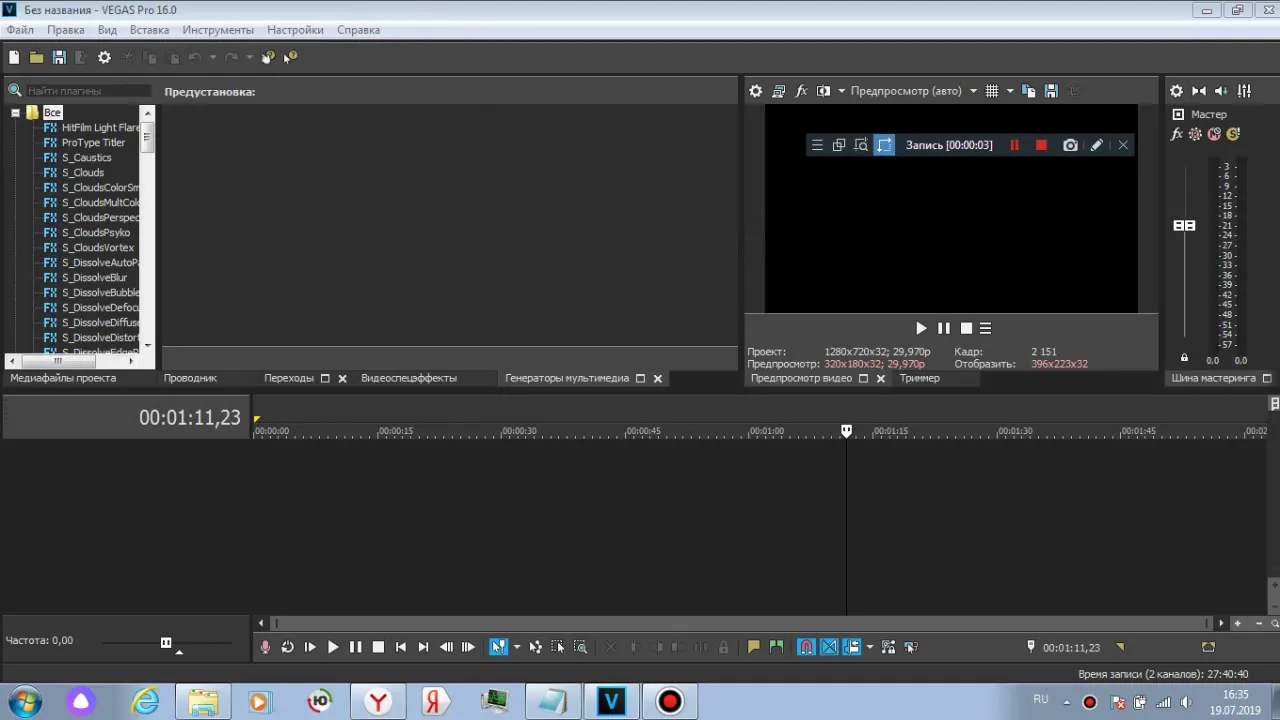The height and width of the screenshot is (720, 1280).
Task: Open recorder bar hamburger menu
Action: (817, 145)
